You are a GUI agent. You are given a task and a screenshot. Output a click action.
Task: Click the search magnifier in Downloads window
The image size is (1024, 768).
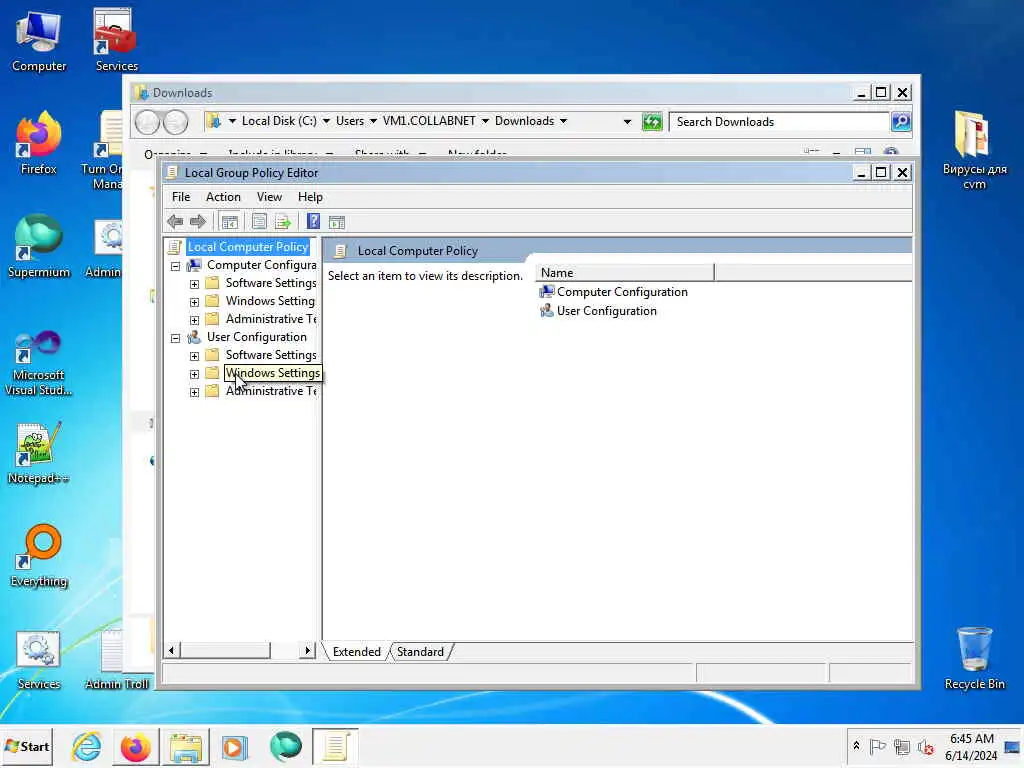point(901,121)
